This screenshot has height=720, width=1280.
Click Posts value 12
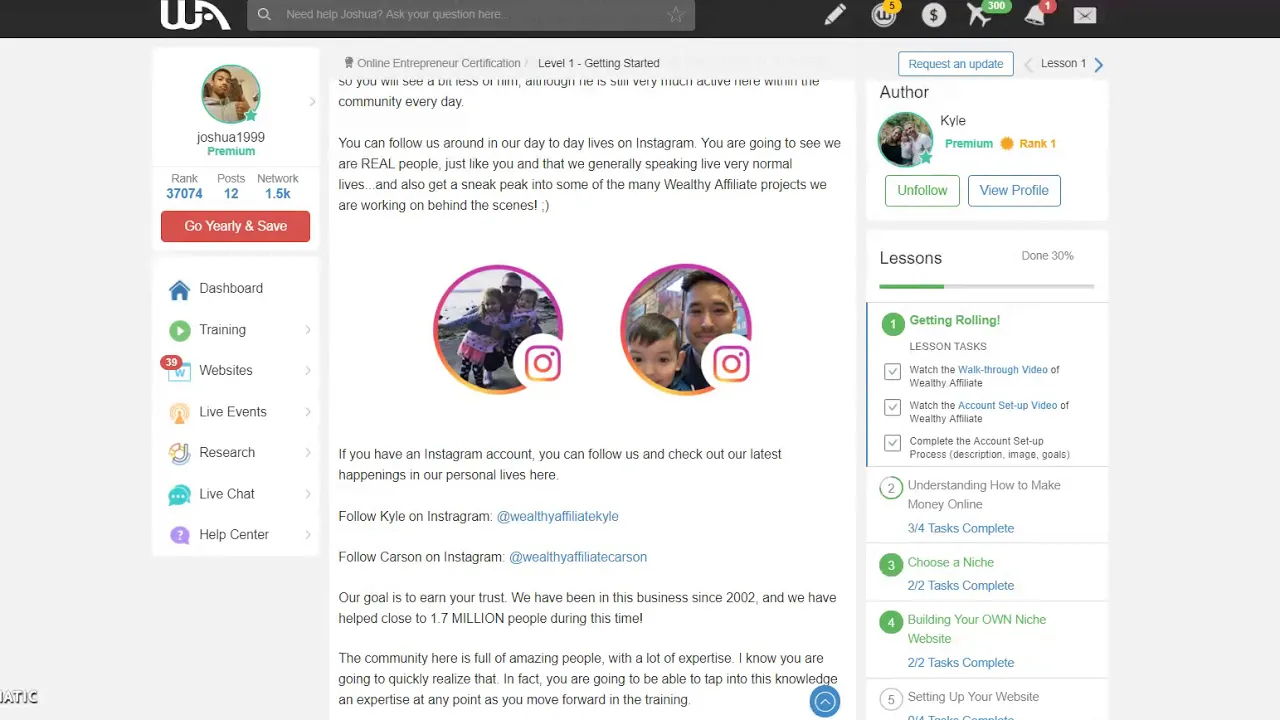point(231,194)
